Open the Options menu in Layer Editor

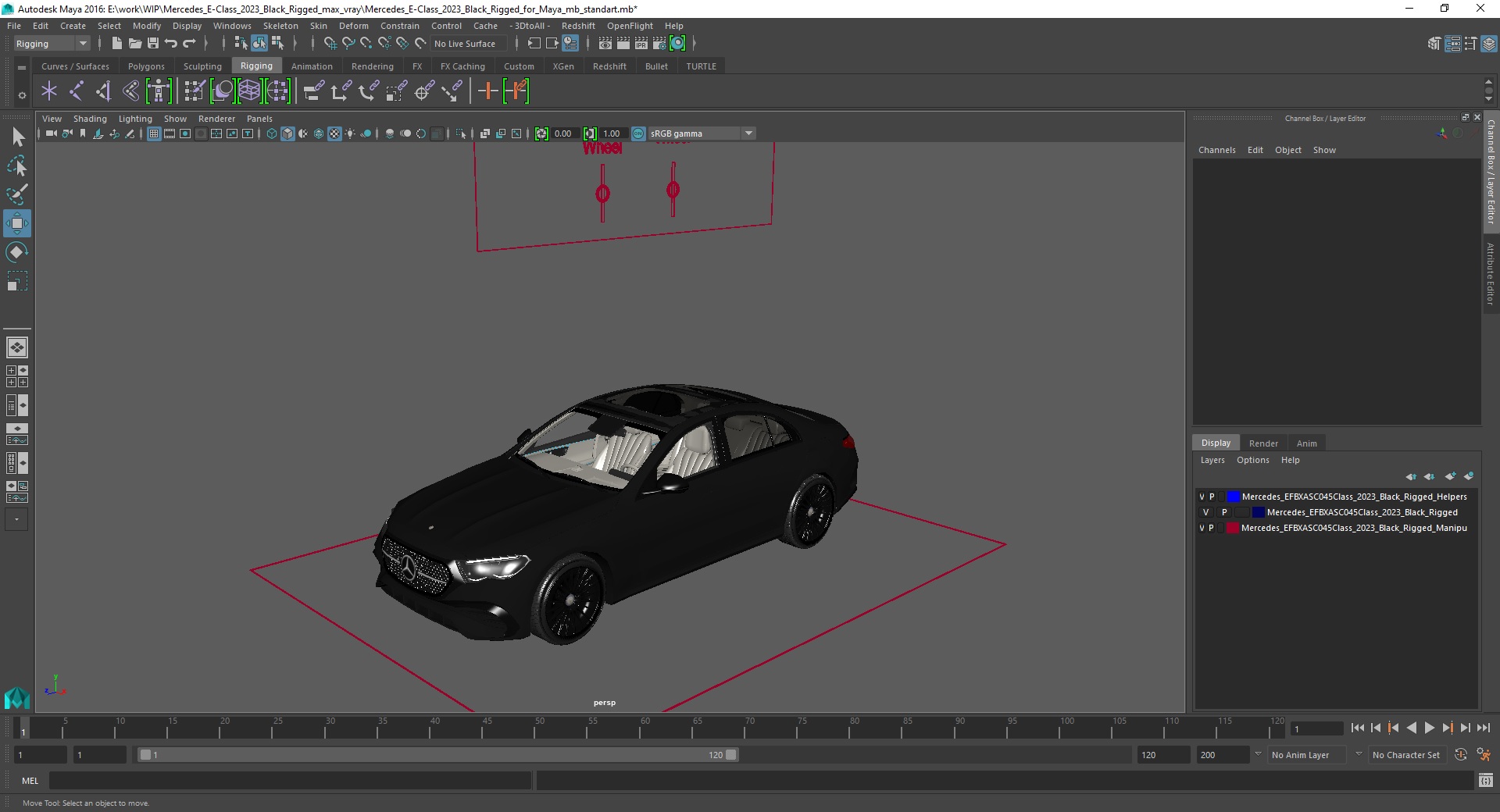1252,460
